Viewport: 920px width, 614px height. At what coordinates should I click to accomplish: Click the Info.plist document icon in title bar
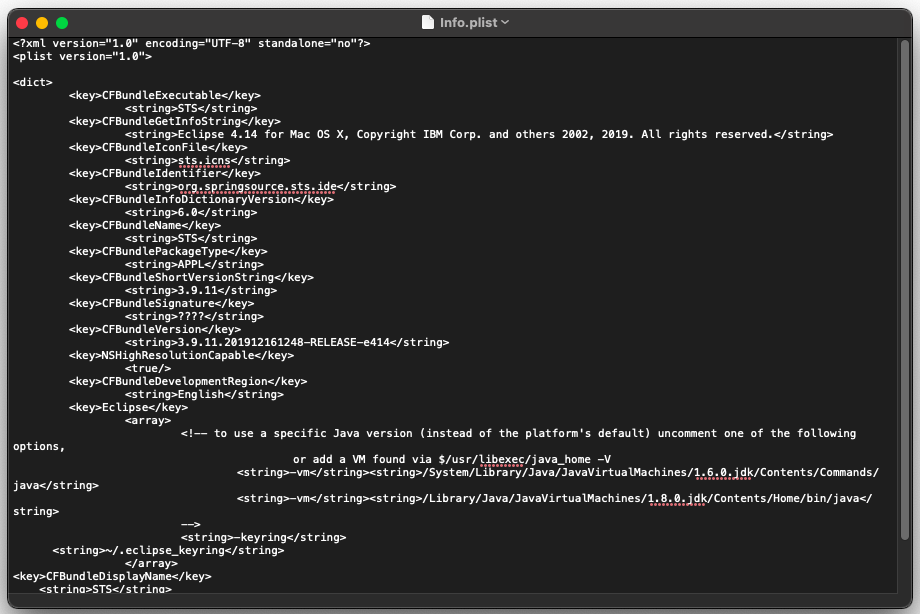point(428,23)
